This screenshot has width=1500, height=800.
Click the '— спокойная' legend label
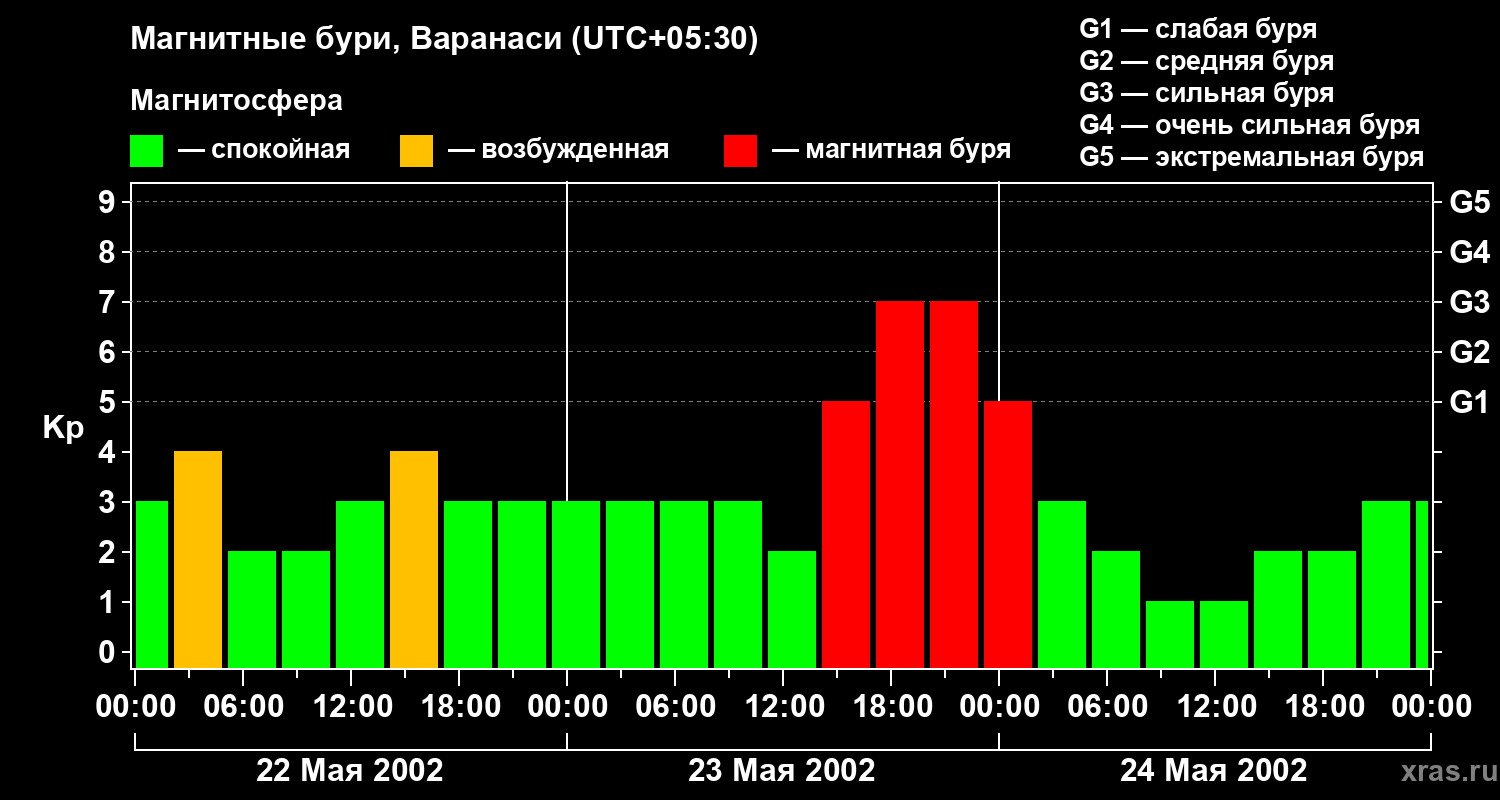(264, 150)
